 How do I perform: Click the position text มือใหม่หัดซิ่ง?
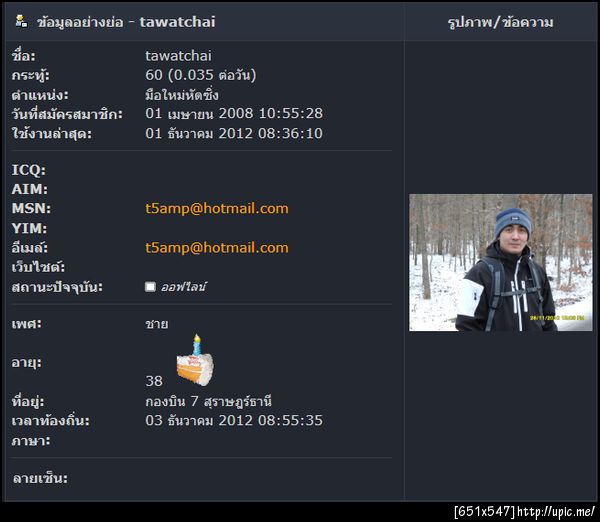(x=182, y=95)
